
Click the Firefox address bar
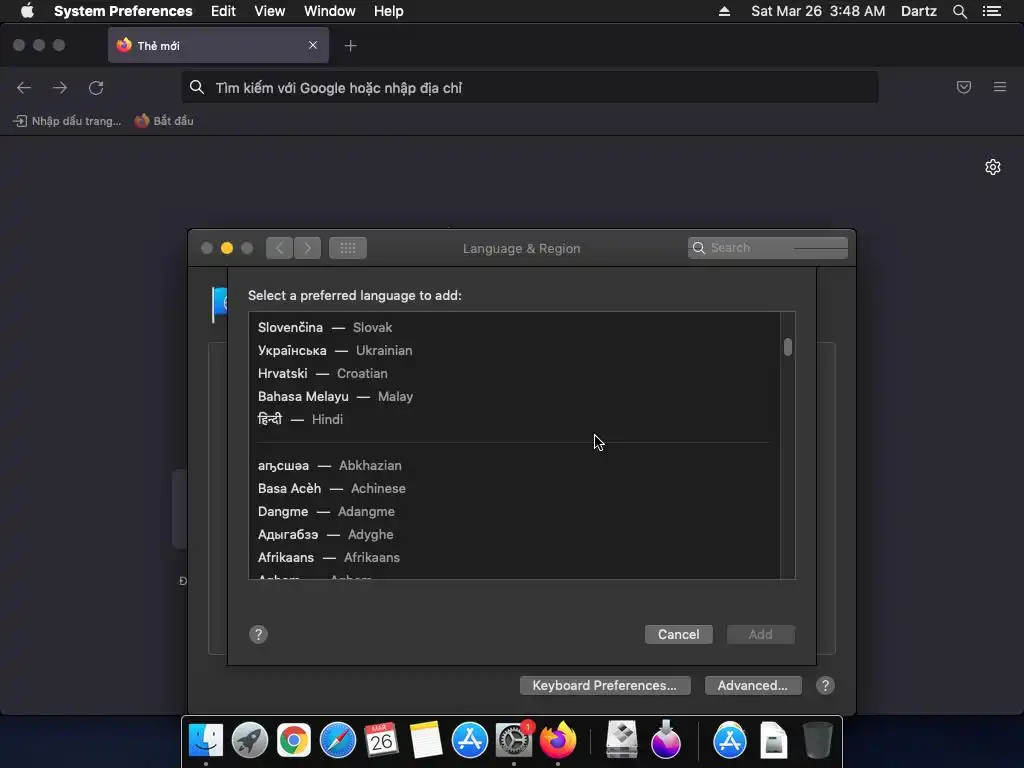tap(530, 88)
